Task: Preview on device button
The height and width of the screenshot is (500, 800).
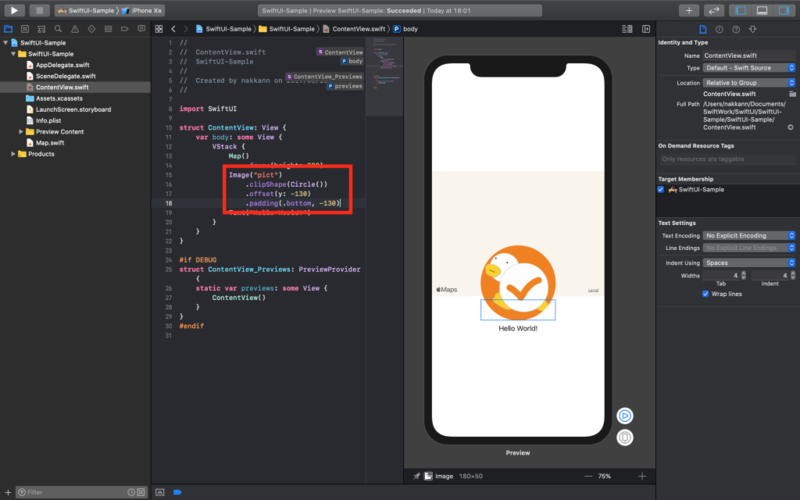Action: [x=624, y=438]
